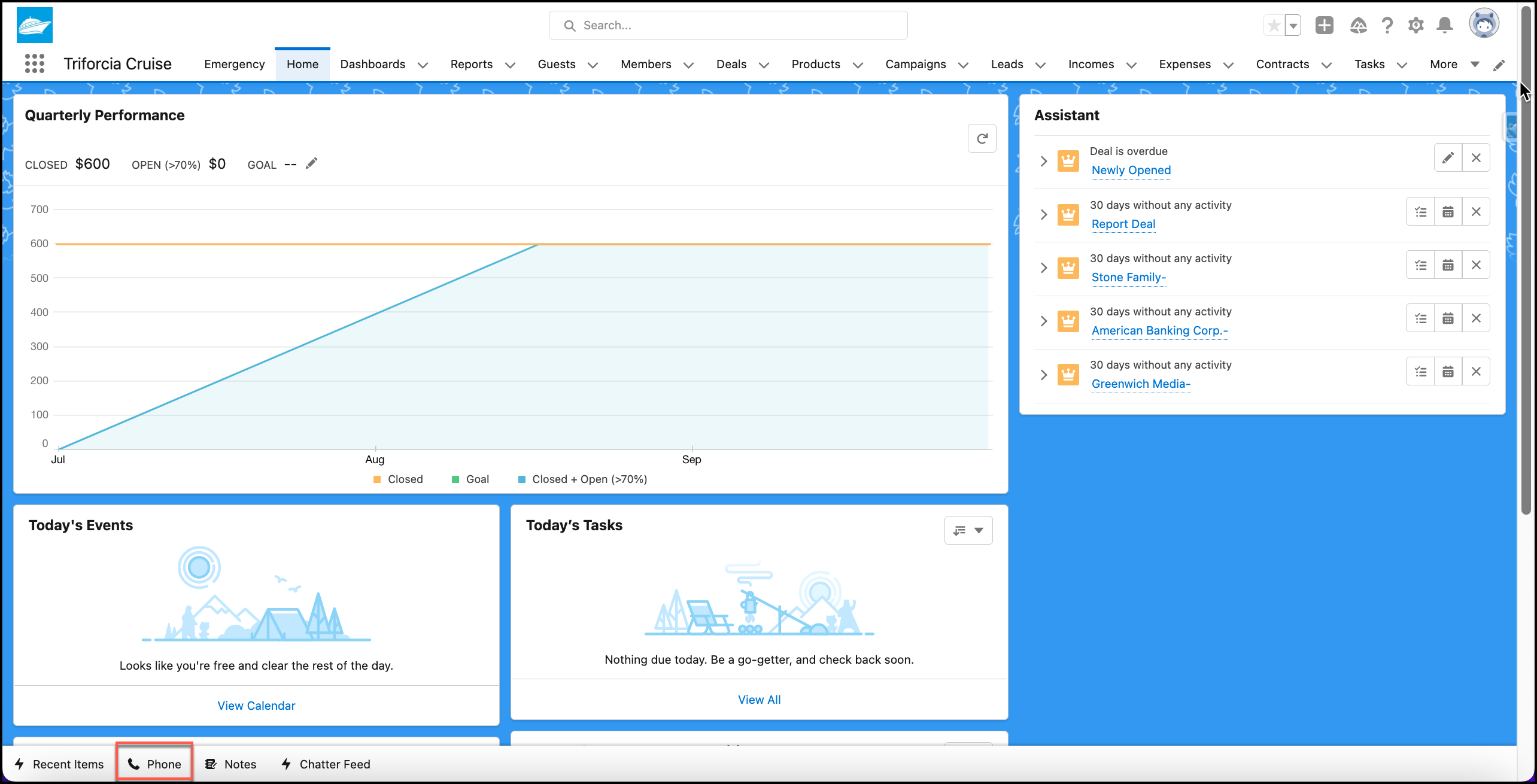Screen dimensions: 1537x784
Task: Open the Stone Family- deal link
Action: 1128,277
